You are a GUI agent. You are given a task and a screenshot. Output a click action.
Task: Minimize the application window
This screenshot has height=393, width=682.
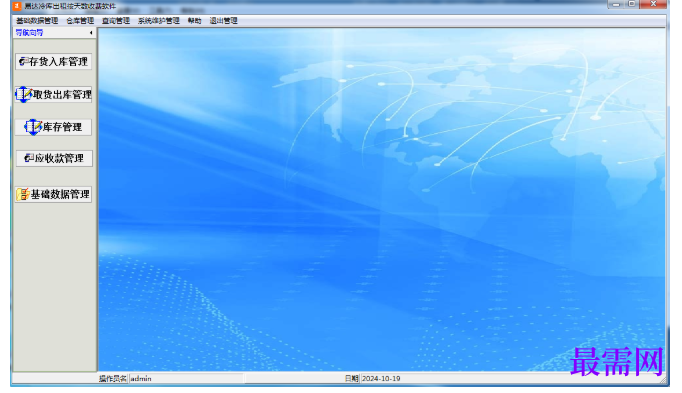(616, 4)
